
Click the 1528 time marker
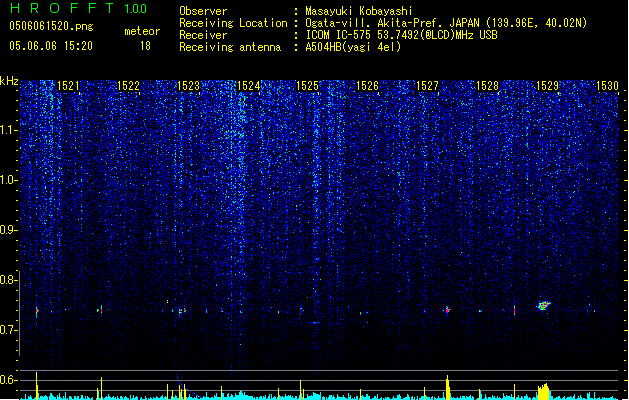[x=487, y=86]
